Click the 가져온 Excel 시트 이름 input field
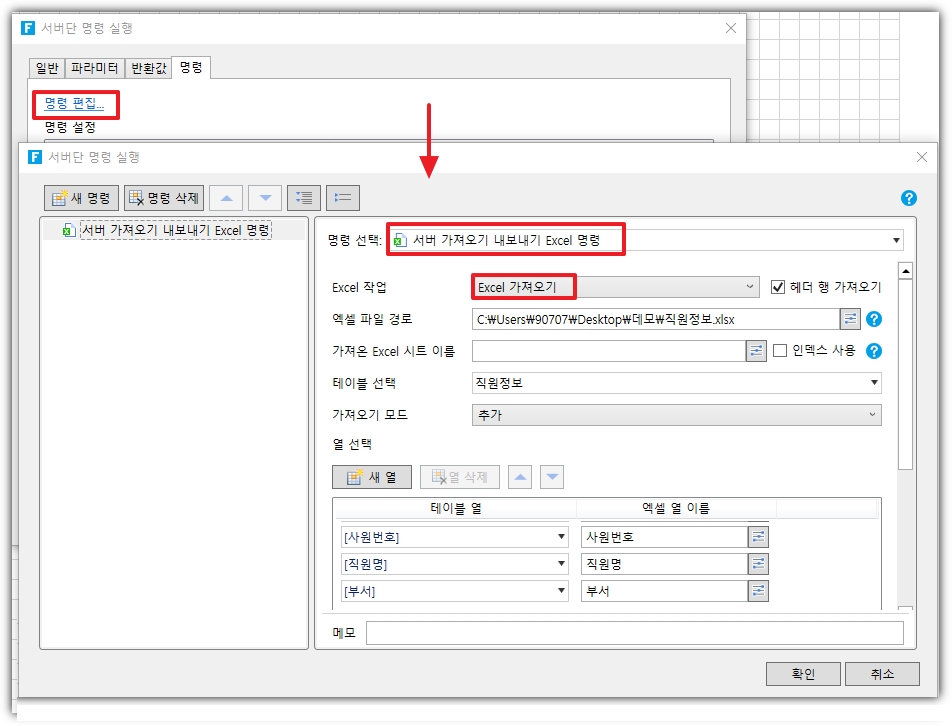Screen dimensions: 952x726 coord(609,351)
